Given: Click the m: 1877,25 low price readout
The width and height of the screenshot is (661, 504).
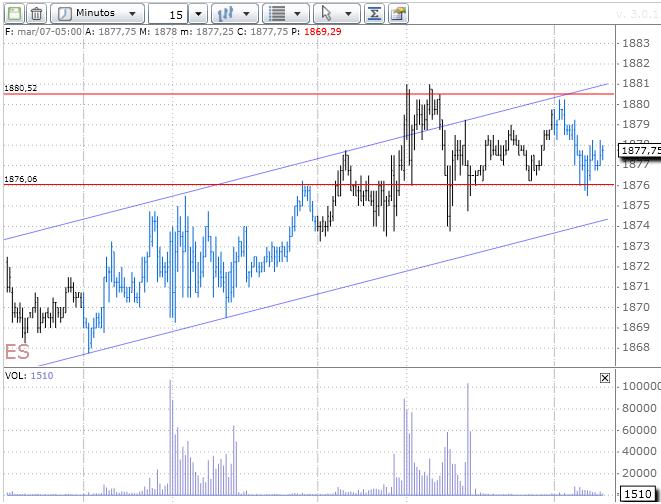Looking at the screenshot, I should pos(206,32).
